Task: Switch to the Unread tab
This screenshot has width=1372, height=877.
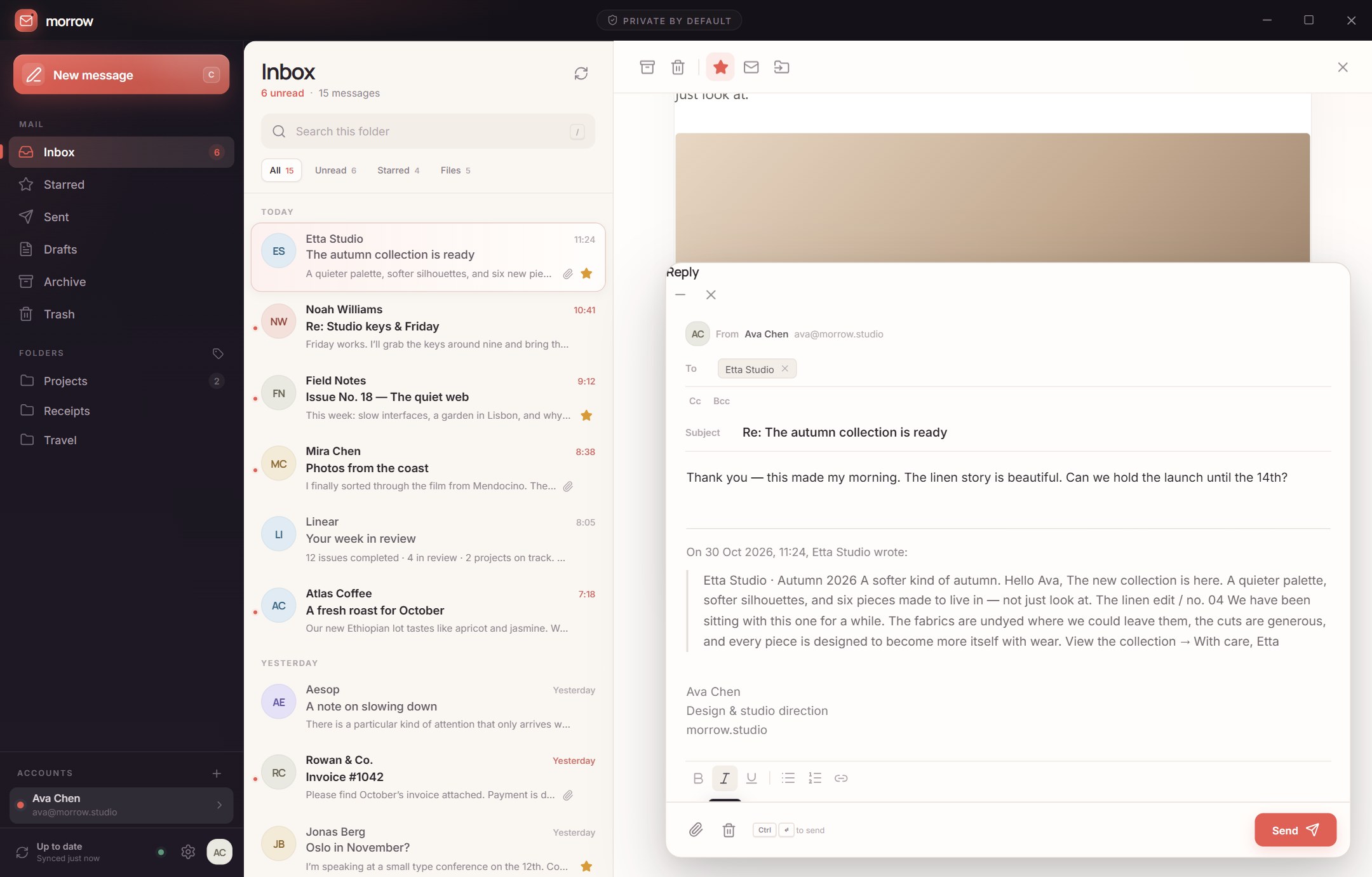Action: coord(335,170)
